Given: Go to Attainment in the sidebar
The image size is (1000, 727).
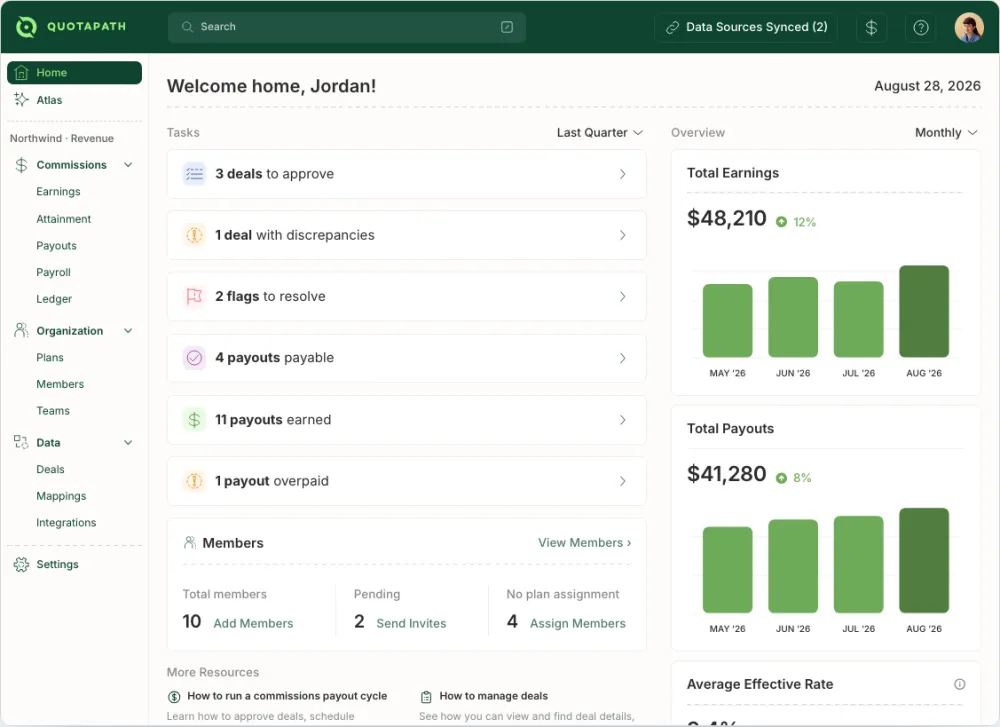Looking at the screenshot, I should tap(64, 219).
